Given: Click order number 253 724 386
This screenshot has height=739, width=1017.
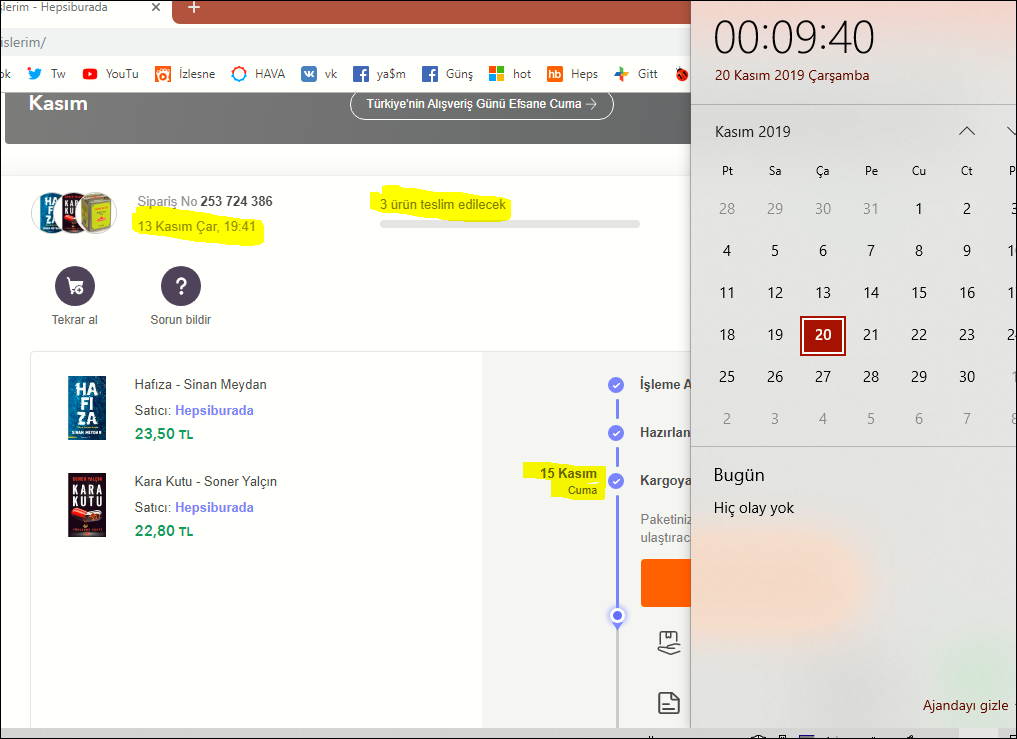Looking at the screenshot, I should coord(236,201).
